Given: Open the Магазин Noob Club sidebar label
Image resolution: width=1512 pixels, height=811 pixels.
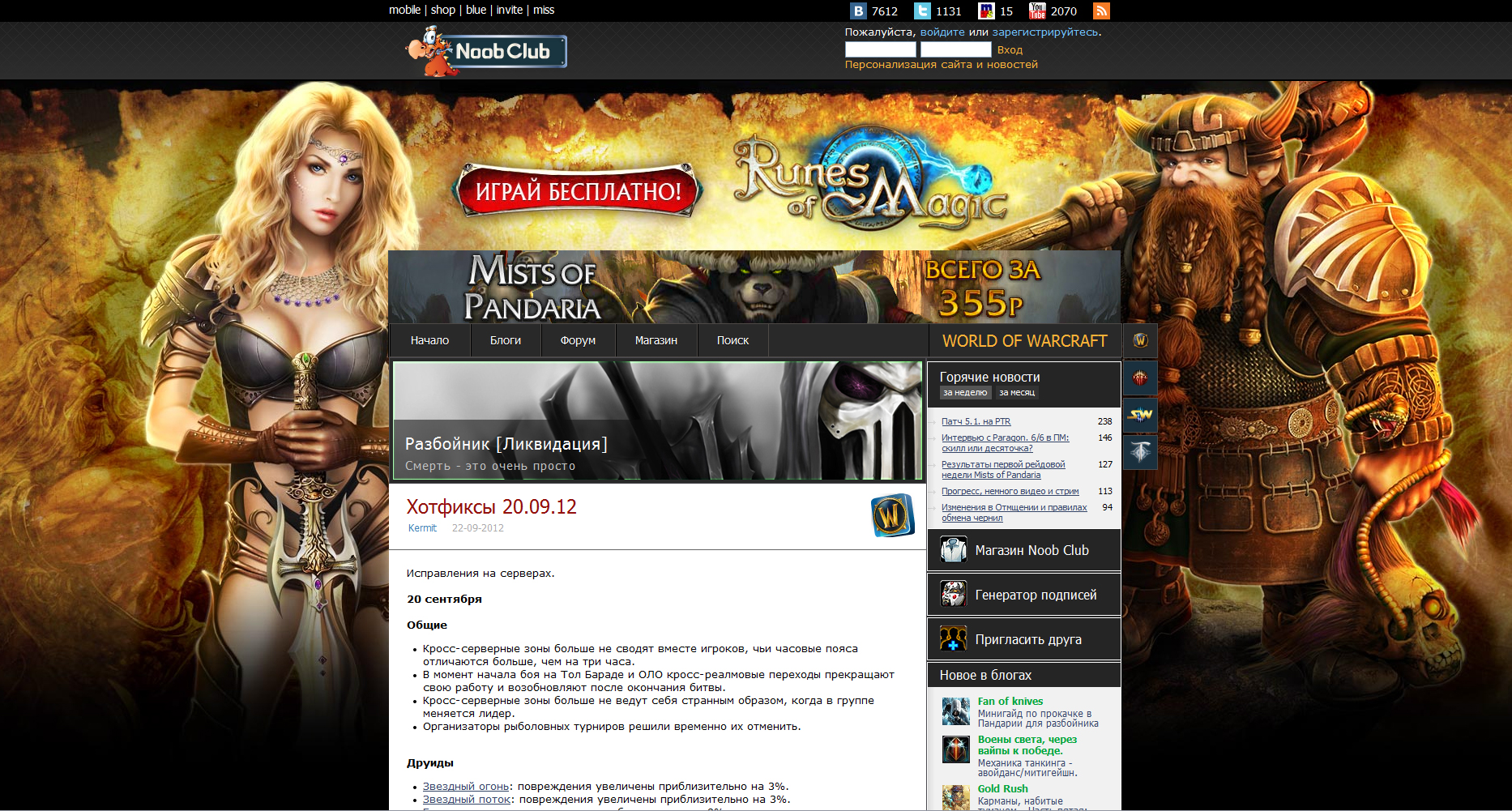Looking at the screenshot, I should (x=1032, y=550).
